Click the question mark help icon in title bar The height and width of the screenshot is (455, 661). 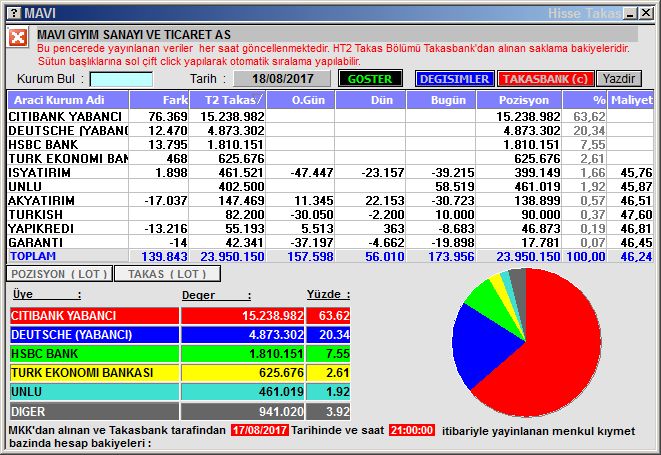14,13
